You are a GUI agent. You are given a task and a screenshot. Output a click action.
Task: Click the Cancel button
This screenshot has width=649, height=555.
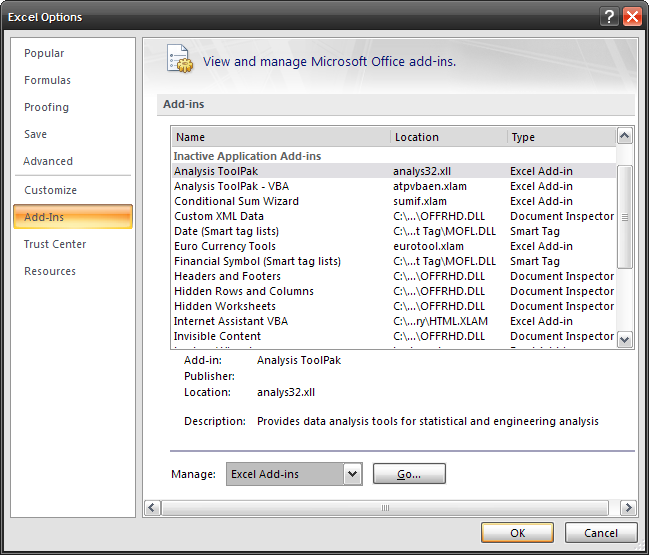pos(601,533)
